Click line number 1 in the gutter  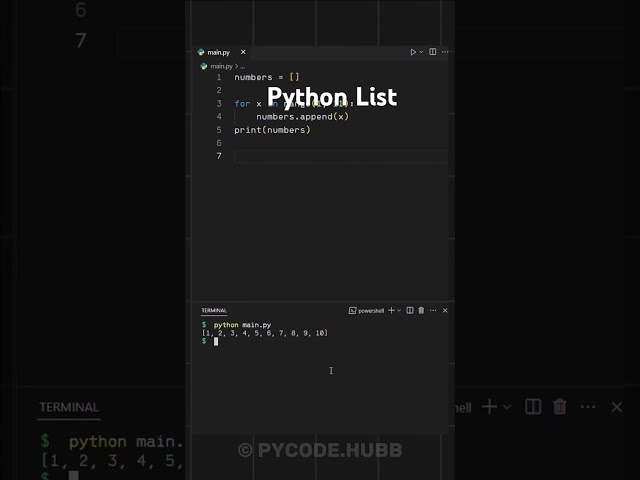[219, 77]
